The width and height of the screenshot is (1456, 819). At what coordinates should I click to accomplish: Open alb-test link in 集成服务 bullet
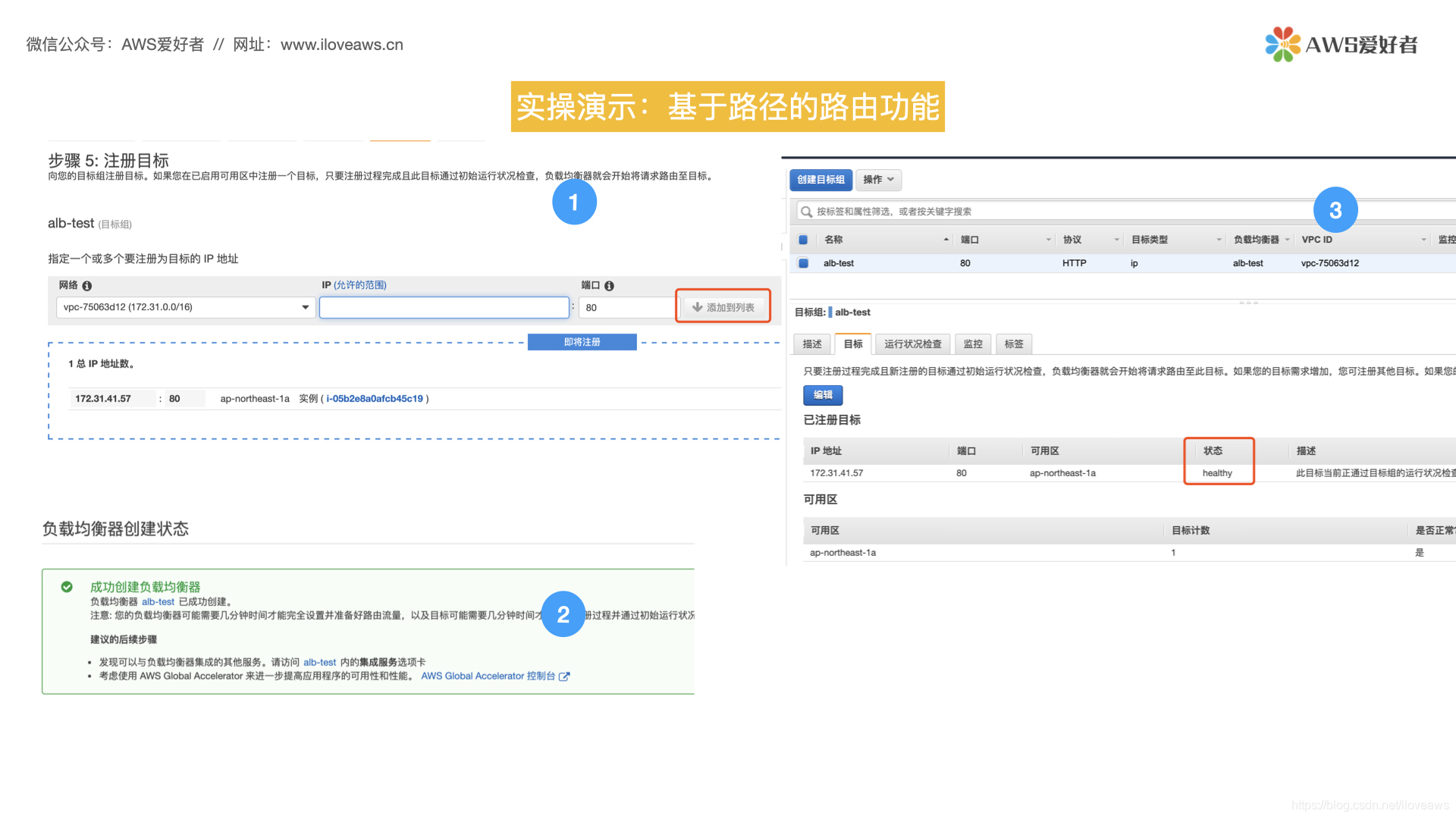pos(319,663)
